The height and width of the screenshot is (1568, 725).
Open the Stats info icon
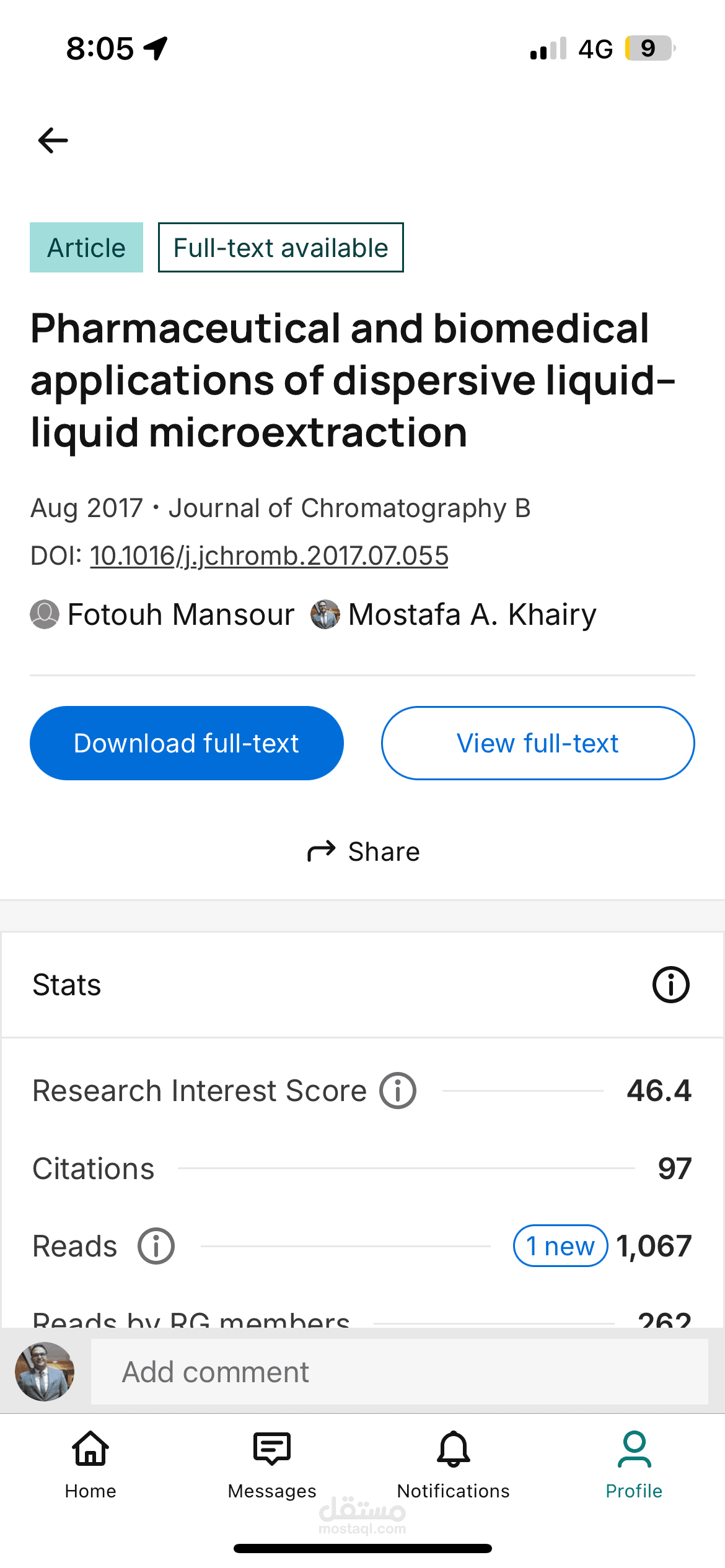click(670, 985)
